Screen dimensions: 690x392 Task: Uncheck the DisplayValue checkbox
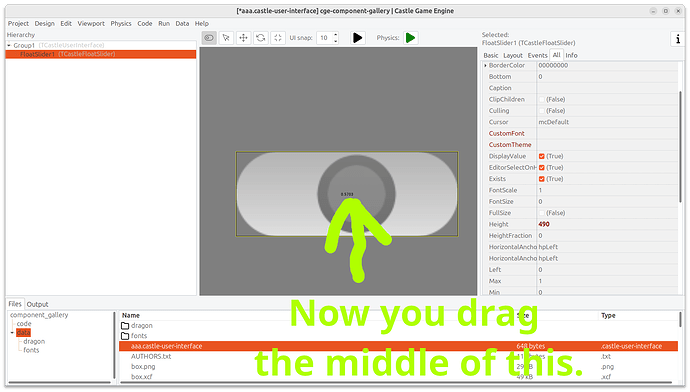(542, 156)
